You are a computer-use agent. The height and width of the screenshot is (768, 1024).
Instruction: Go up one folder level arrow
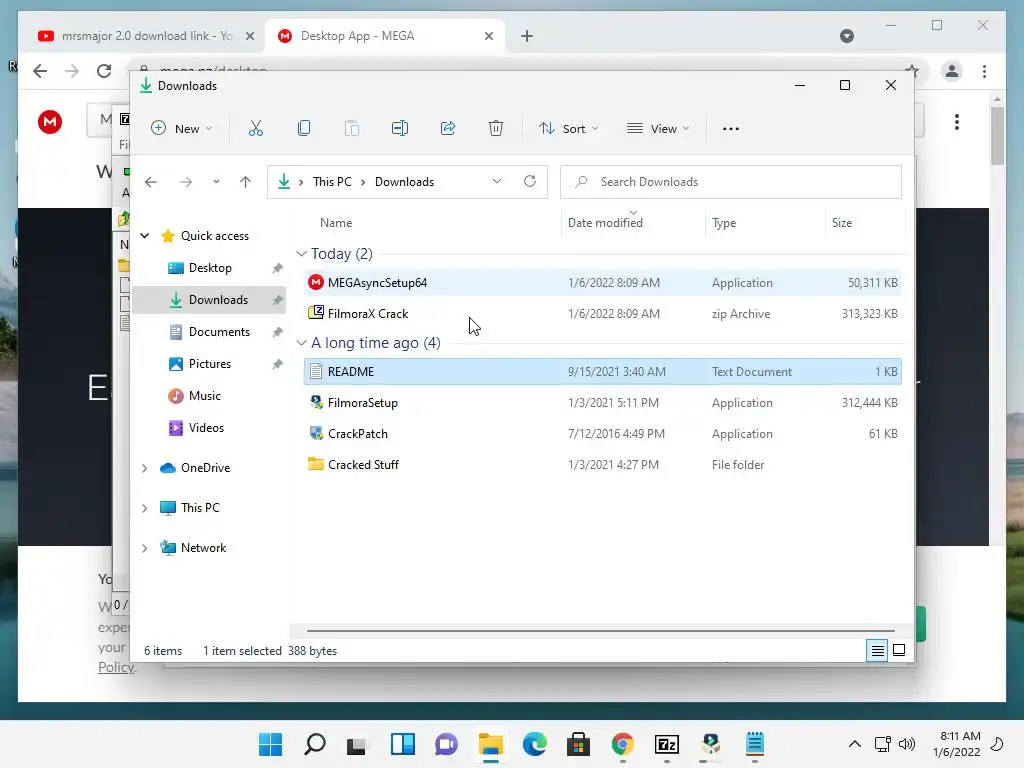click(x=246, y=182)
